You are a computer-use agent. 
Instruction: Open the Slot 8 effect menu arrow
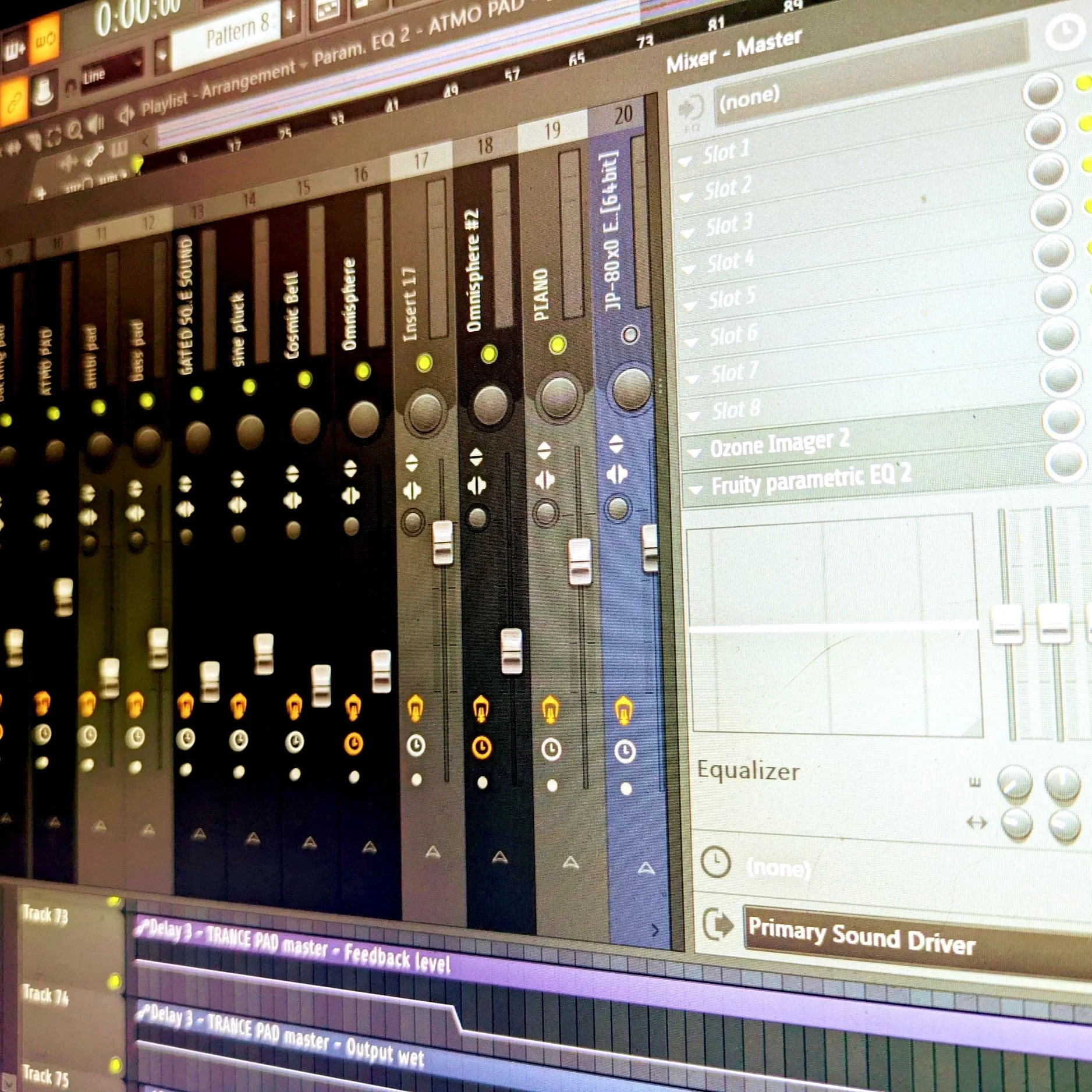coord(693,416)
